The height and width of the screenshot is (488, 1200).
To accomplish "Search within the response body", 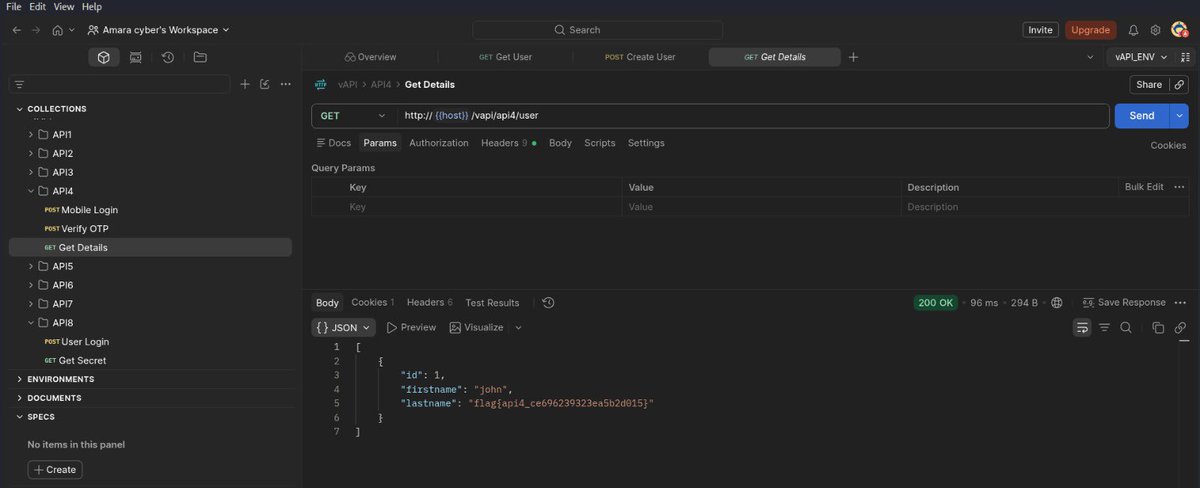I will (1126, 327).
